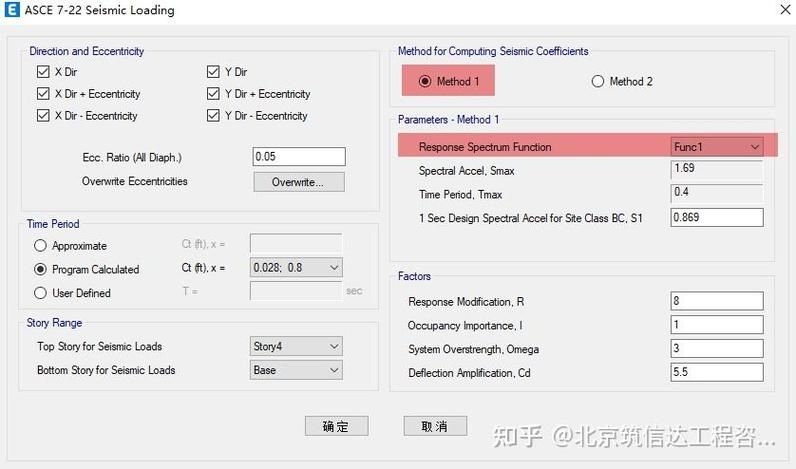Click the Spectral Accel, Smax label
The image size is (796, 469).
pyautogui.click(x=467, y=171)
